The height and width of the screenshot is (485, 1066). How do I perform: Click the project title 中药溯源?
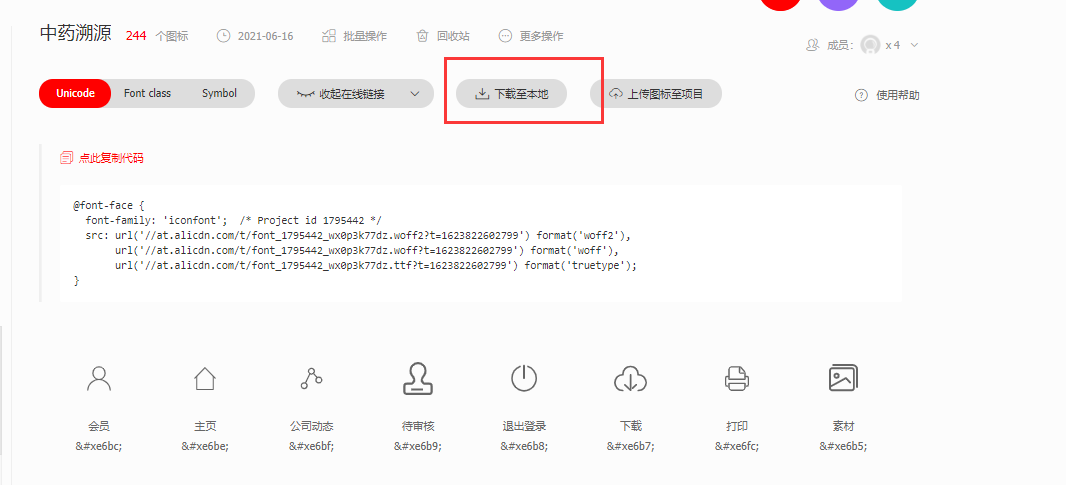(x=75, y=34)
